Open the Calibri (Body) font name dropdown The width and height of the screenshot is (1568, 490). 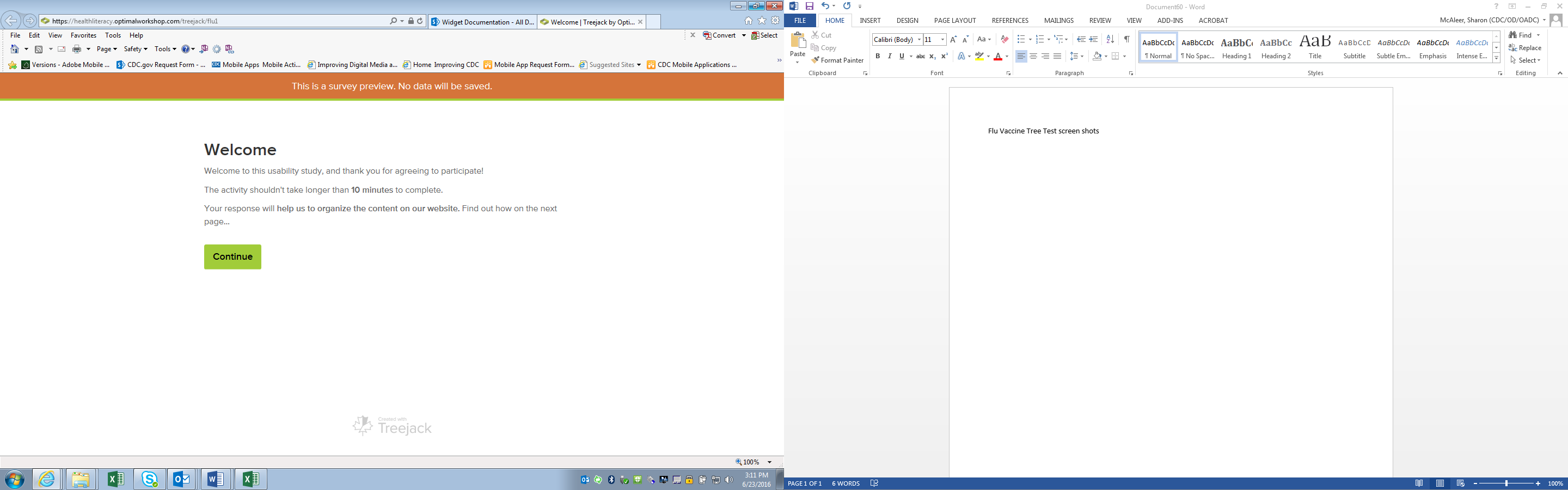(x=919, y=40)
